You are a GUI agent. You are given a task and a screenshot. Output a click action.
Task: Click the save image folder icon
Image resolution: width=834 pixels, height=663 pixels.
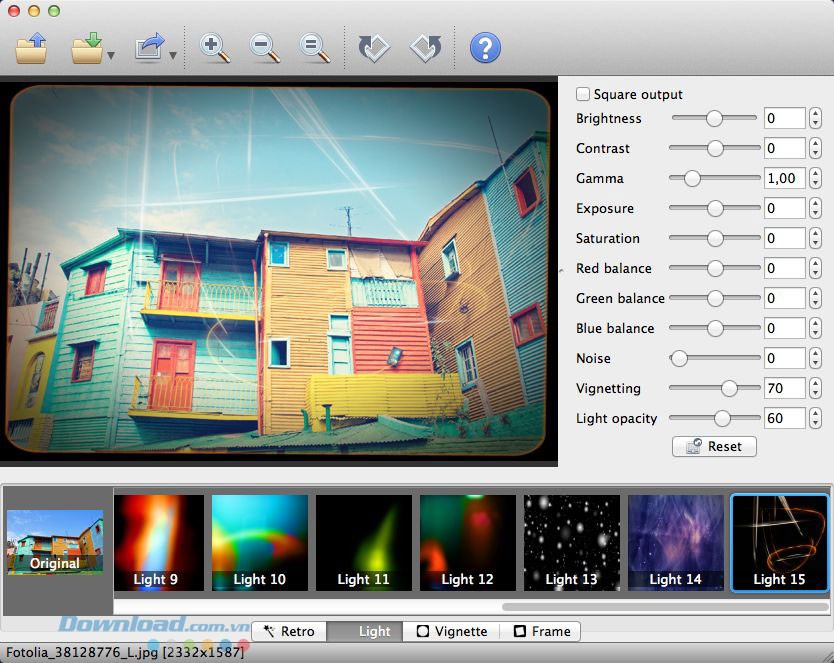point(87,48)
